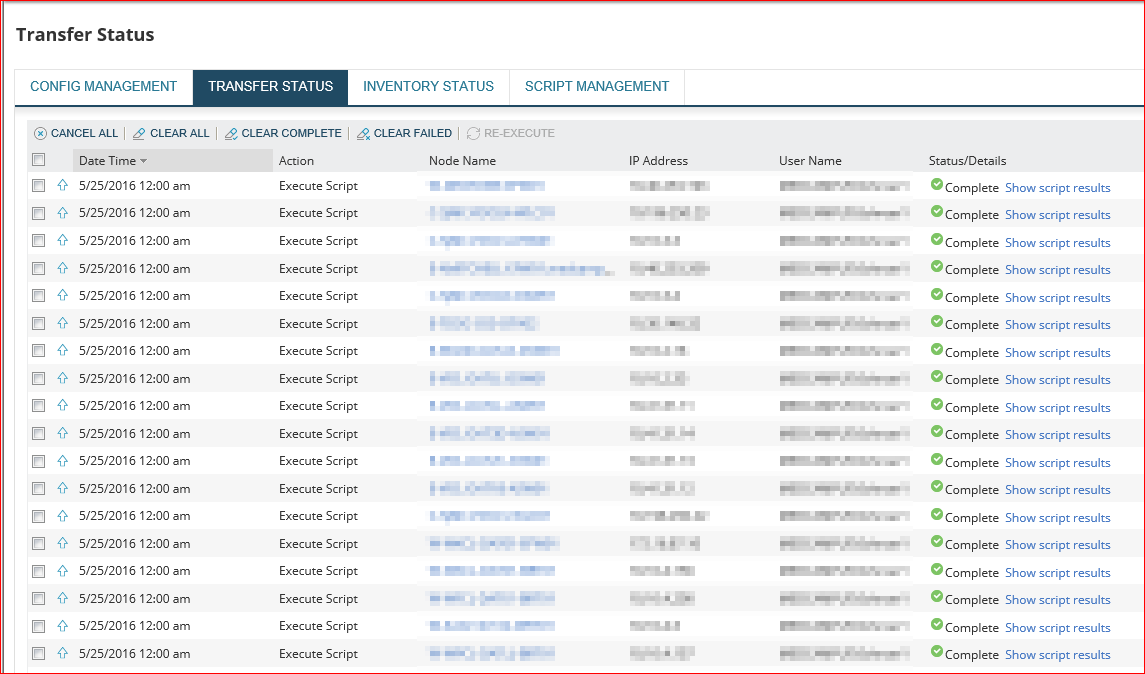
Task: Click the upload arrow icon in the first row
Action: coord(63,185)
